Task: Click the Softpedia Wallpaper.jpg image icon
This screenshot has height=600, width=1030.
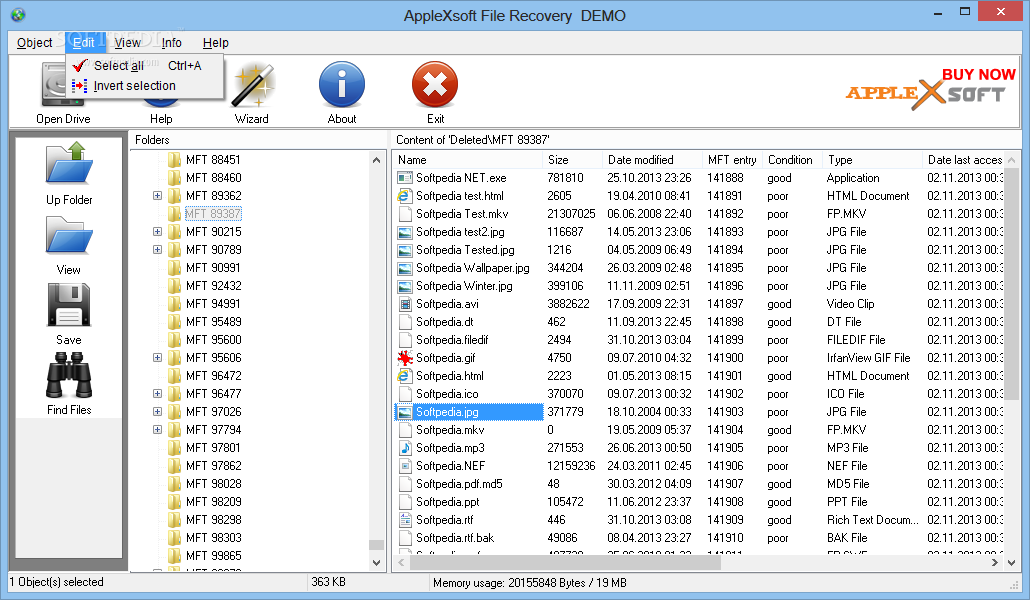Action: [x=405, y=268]
